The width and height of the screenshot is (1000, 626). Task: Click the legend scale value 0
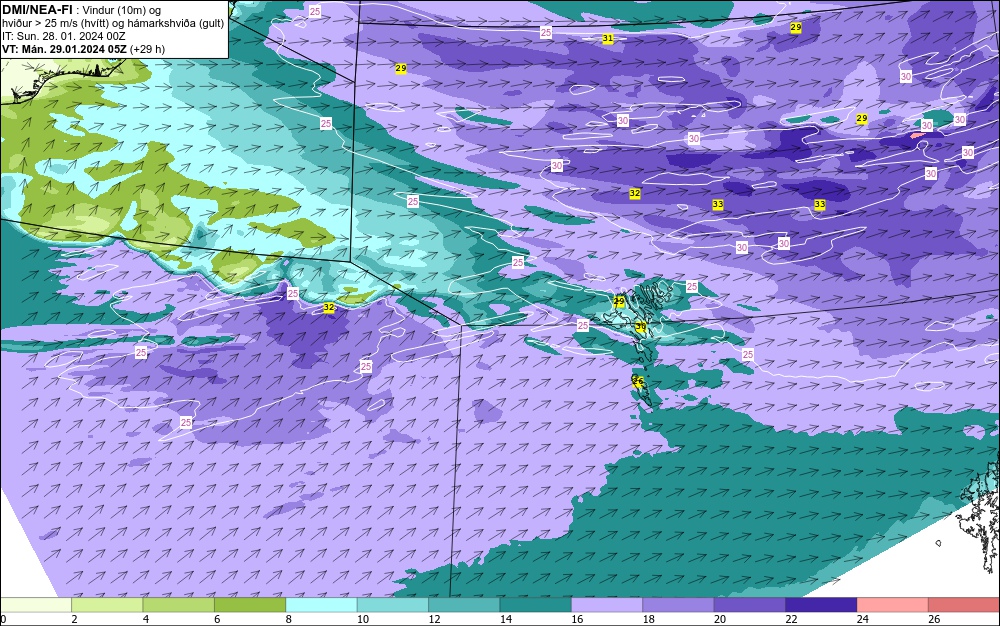tap(3, 619)
